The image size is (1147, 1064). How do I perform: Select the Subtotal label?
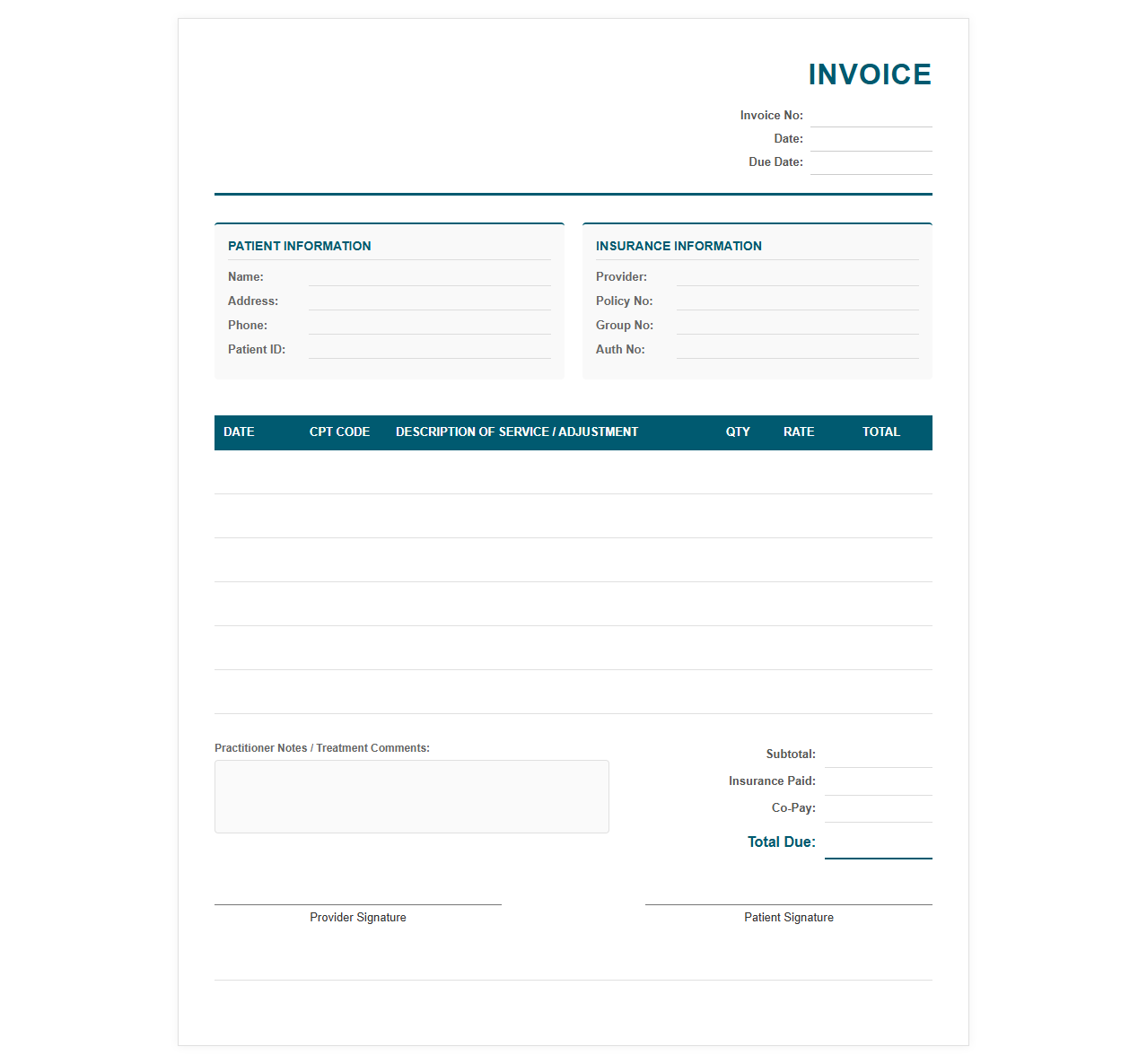791,754
